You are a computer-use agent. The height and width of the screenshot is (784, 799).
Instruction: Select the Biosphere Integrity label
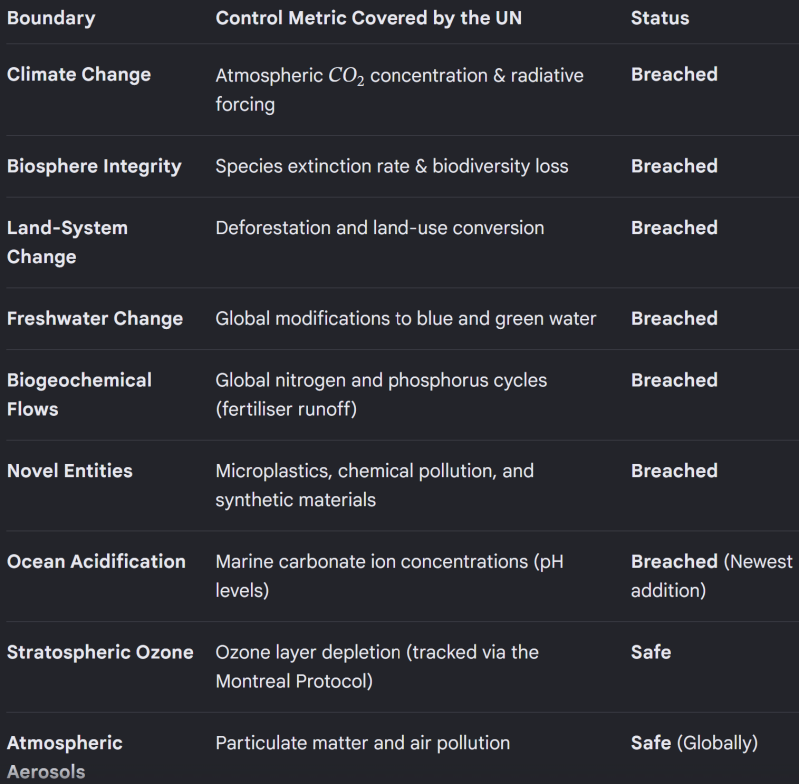(x=94, y=166)
